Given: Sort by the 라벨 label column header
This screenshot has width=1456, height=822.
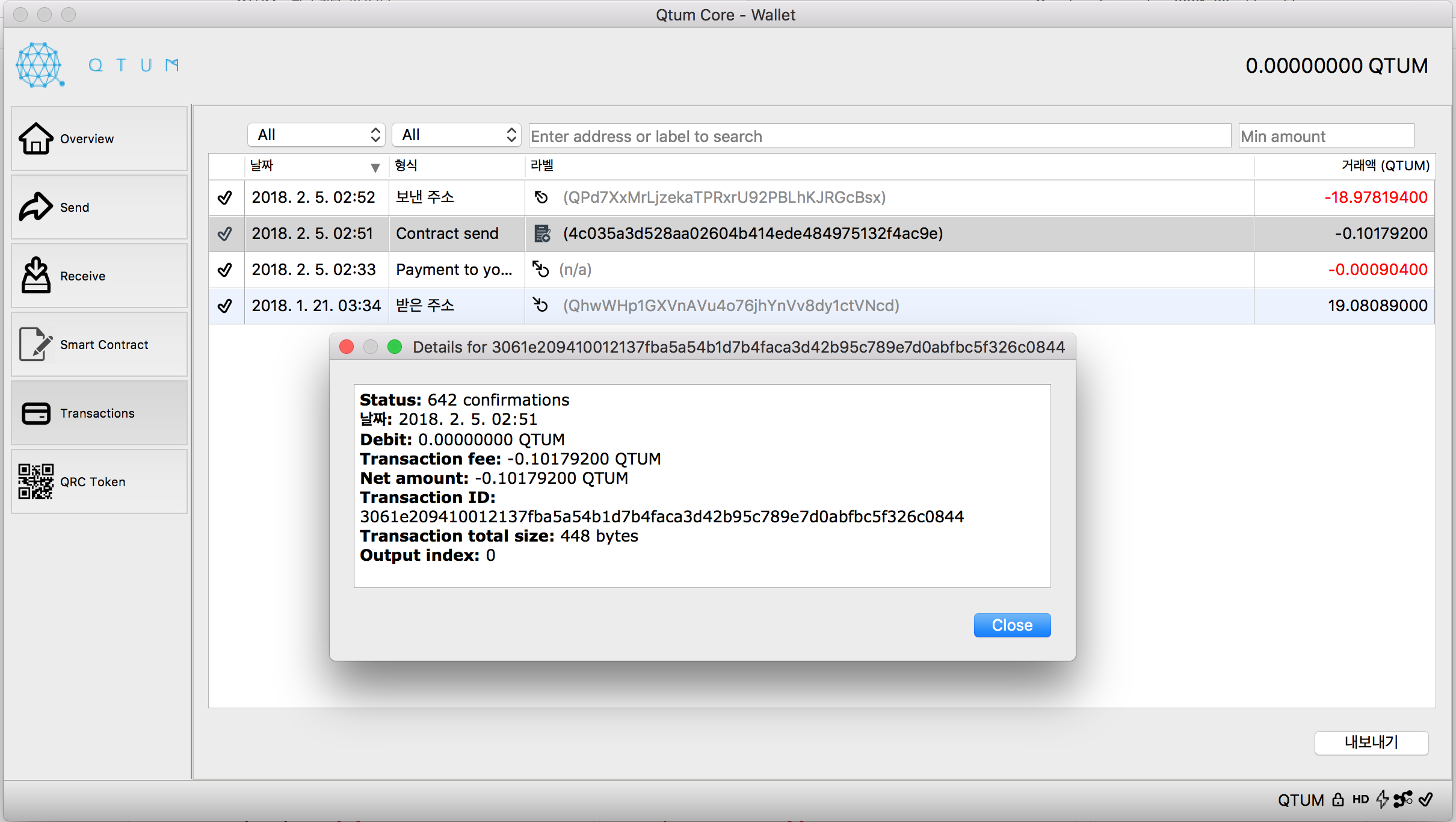Looking at the screenshot, I should (889, 166).
